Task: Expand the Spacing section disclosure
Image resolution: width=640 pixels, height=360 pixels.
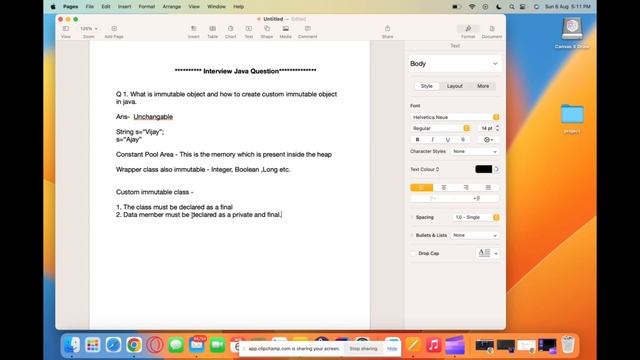Action: [x=412, y=218]
